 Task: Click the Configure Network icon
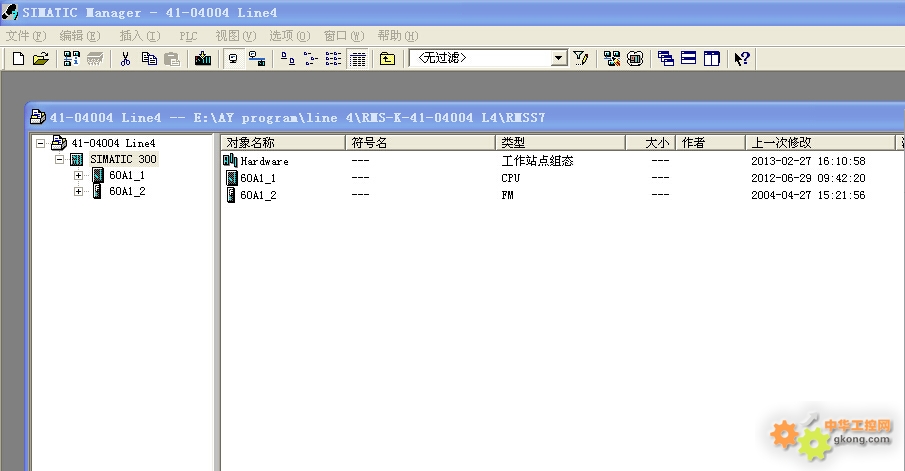pyautogui.click(x=612, y=58)
